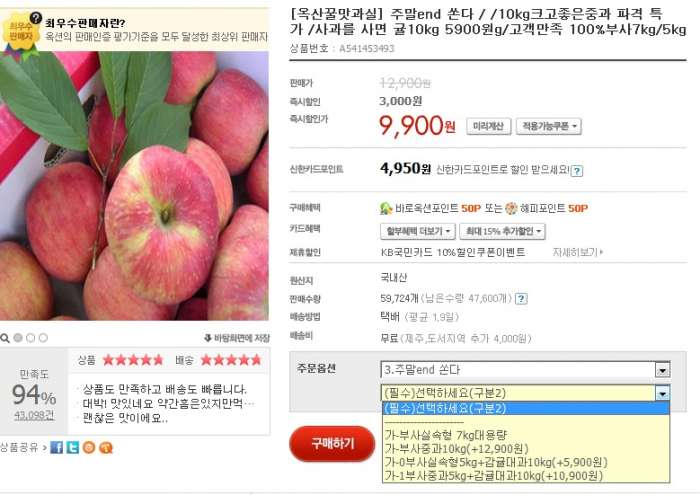Click the last orange share icon
The width and height of the screenshot is (700, 495).
point(106,447)
